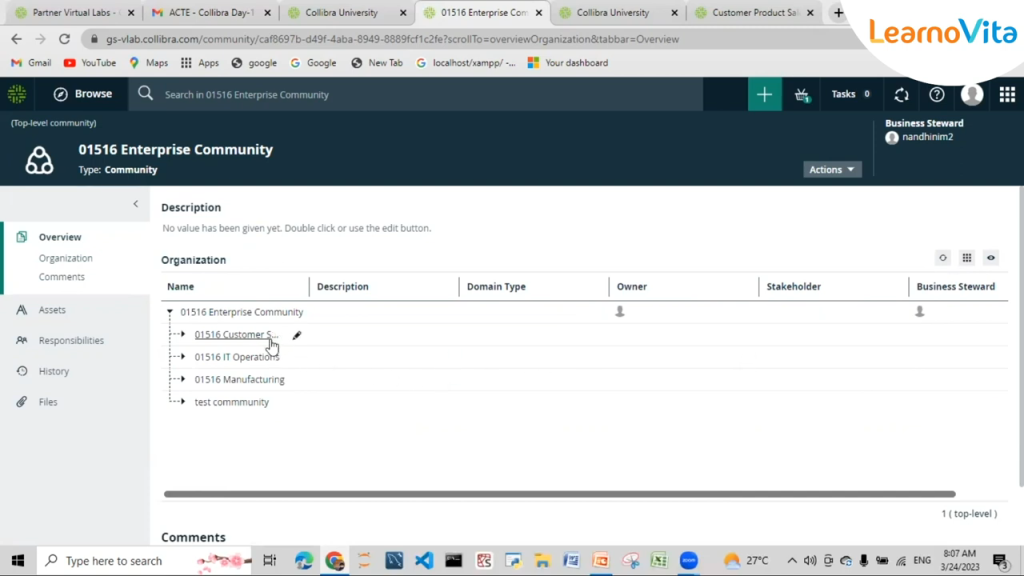Open the 01516 Customer S link in Organization
The image size is (1024, 576).
click(233, 334)
